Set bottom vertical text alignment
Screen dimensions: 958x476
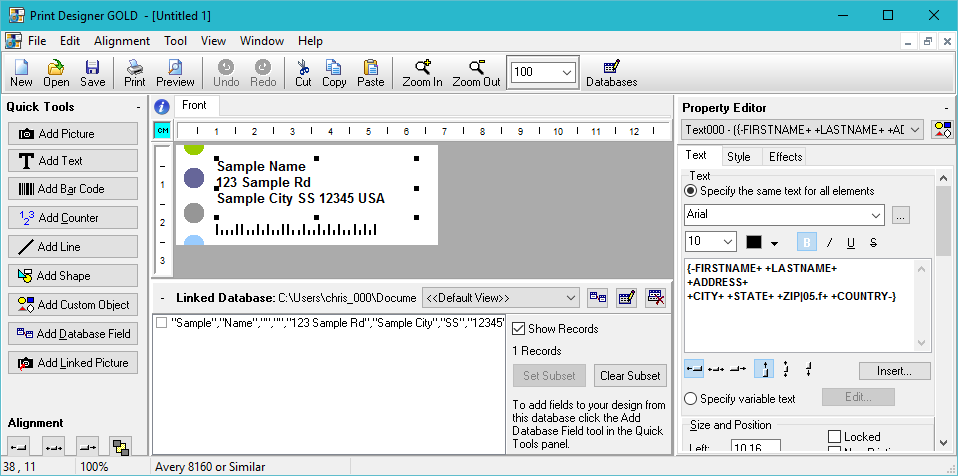[x=808, y=368]
